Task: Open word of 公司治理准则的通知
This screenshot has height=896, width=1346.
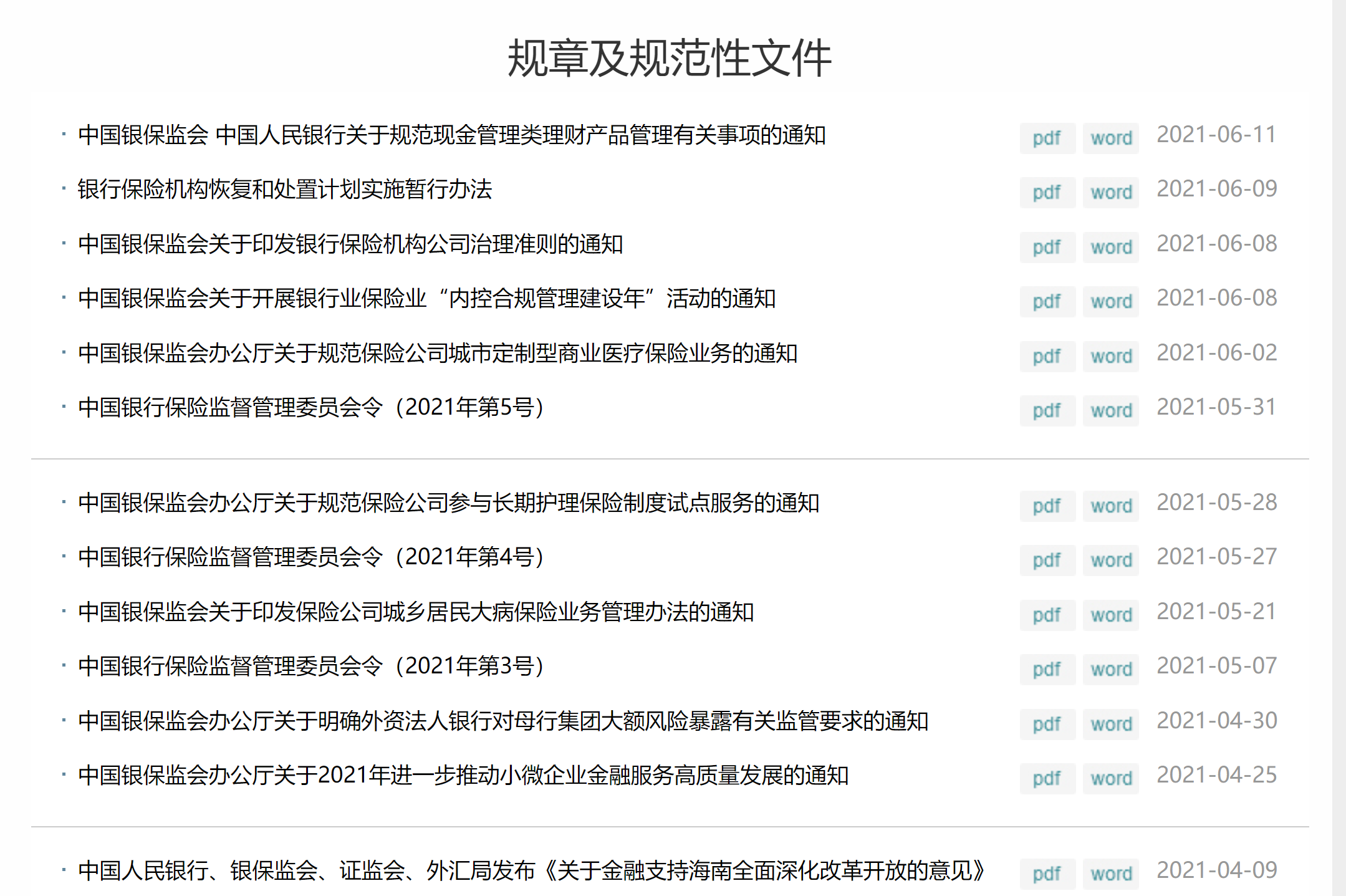Action: pyautogui.click(x=1111, y=247)
